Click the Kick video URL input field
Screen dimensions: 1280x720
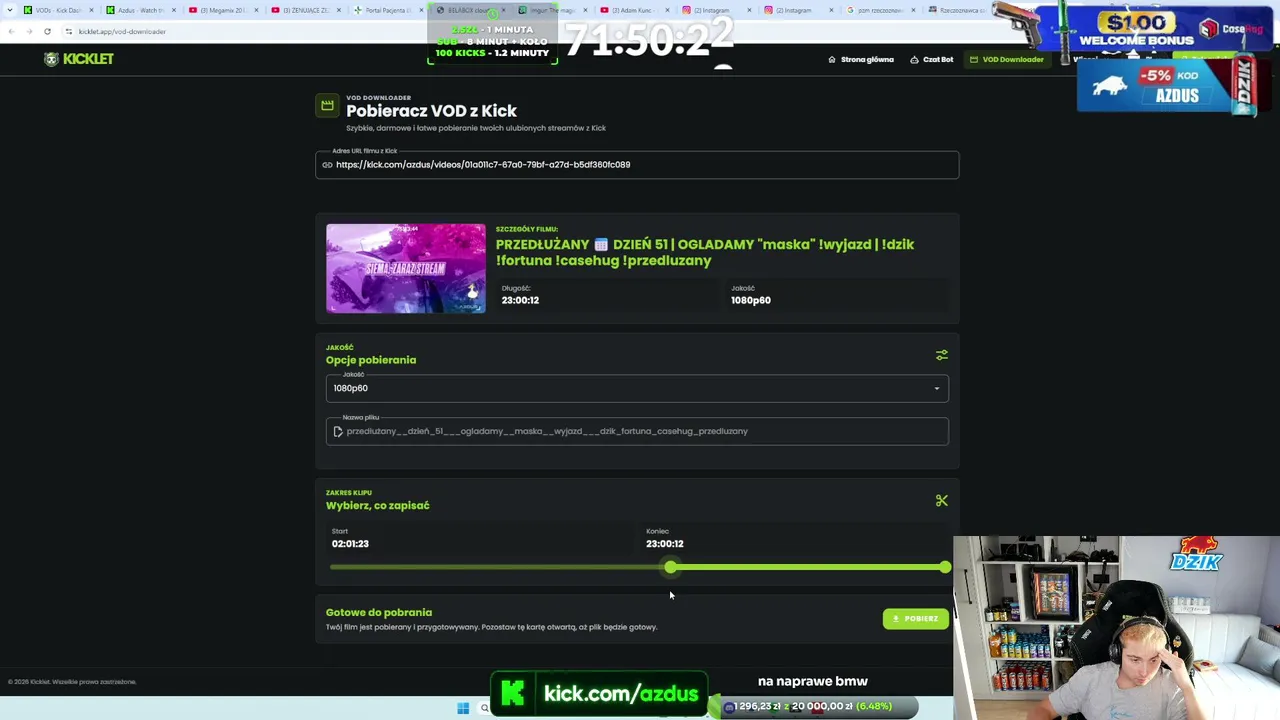pyautogui.click(x=637, y=165)
